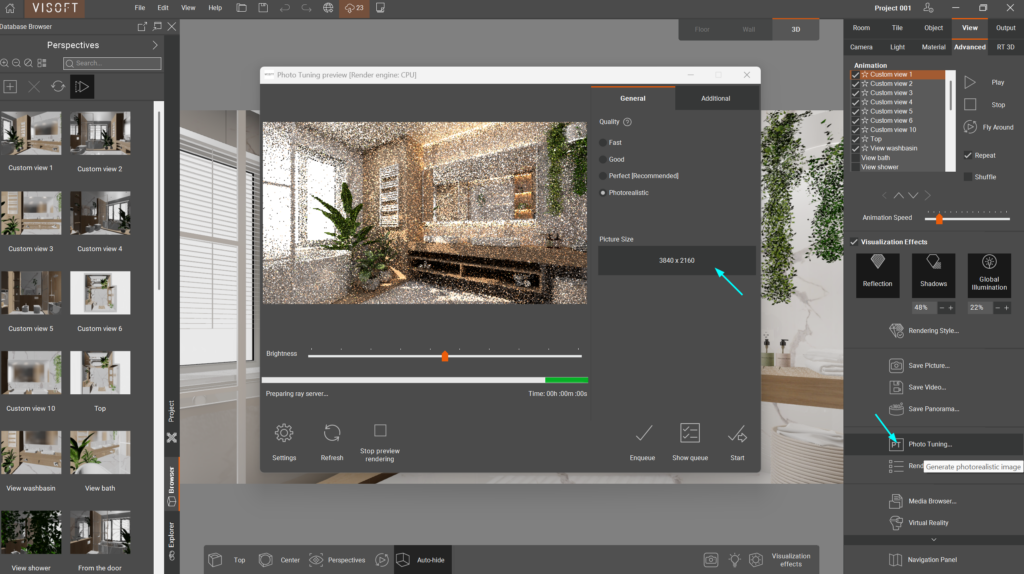Switch to the Material tab
The height and width of the screenshot is (574, 1024).
point(933,47)
